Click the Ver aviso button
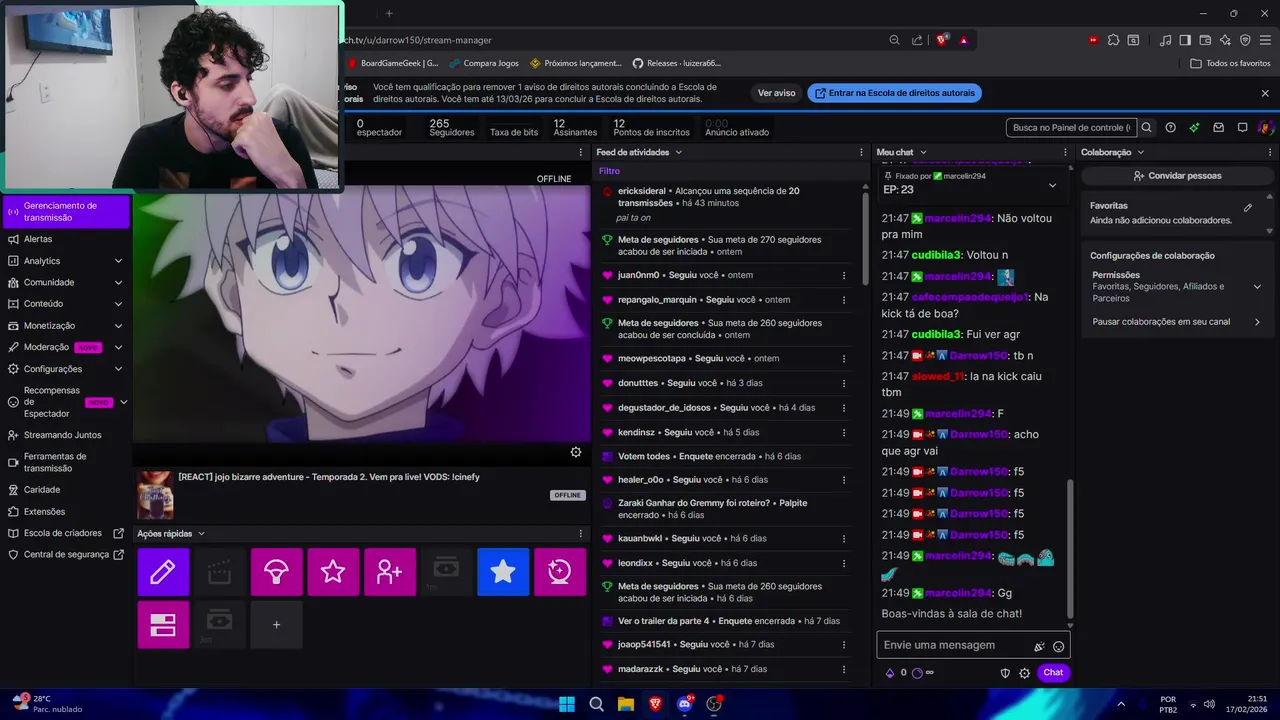Image resolution: width=1280 pixels, height=720 pixels. click(x=776, y=93)
